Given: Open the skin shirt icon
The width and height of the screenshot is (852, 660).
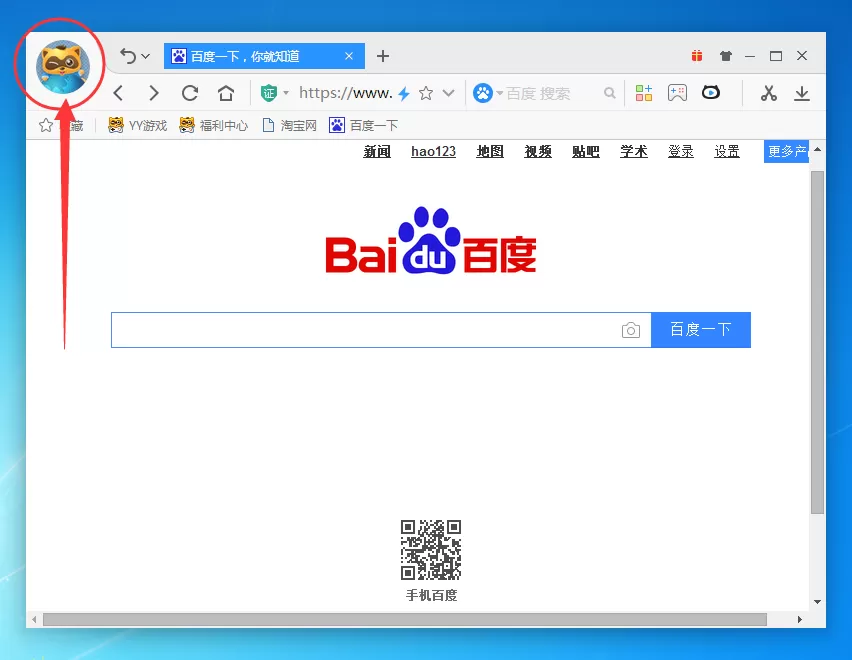Looking at the screenshot, I should point(725,56).
